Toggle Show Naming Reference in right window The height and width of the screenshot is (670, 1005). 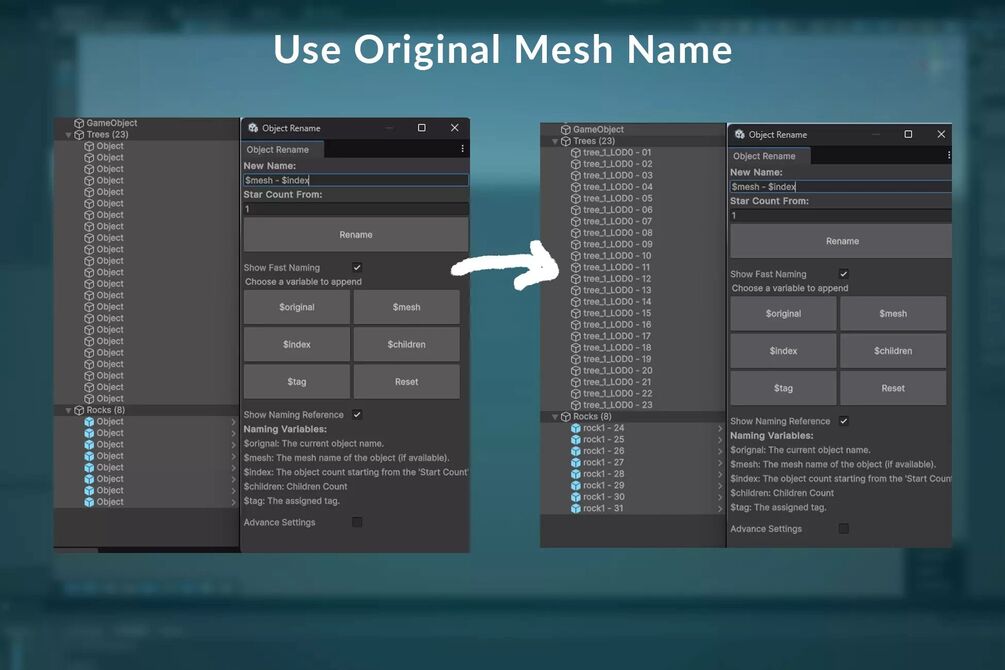click(x=843, y=421)
